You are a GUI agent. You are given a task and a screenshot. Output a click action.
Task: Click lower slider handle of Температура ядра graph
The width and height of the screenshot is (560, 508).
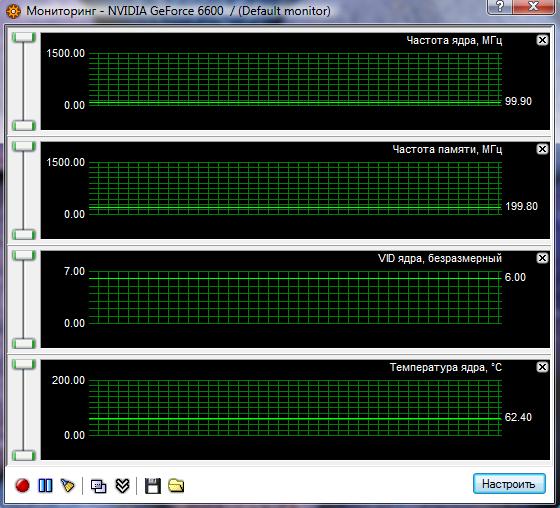24,455
